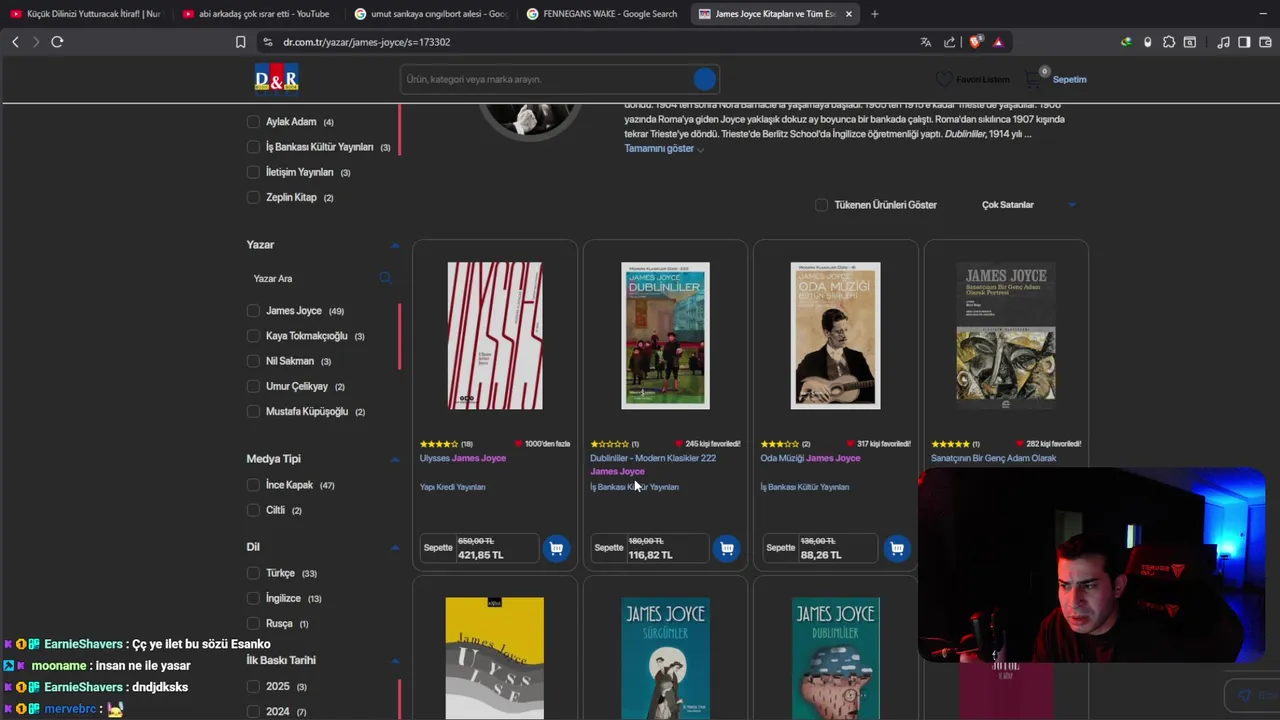Go back to the previous page

(15, 42)
